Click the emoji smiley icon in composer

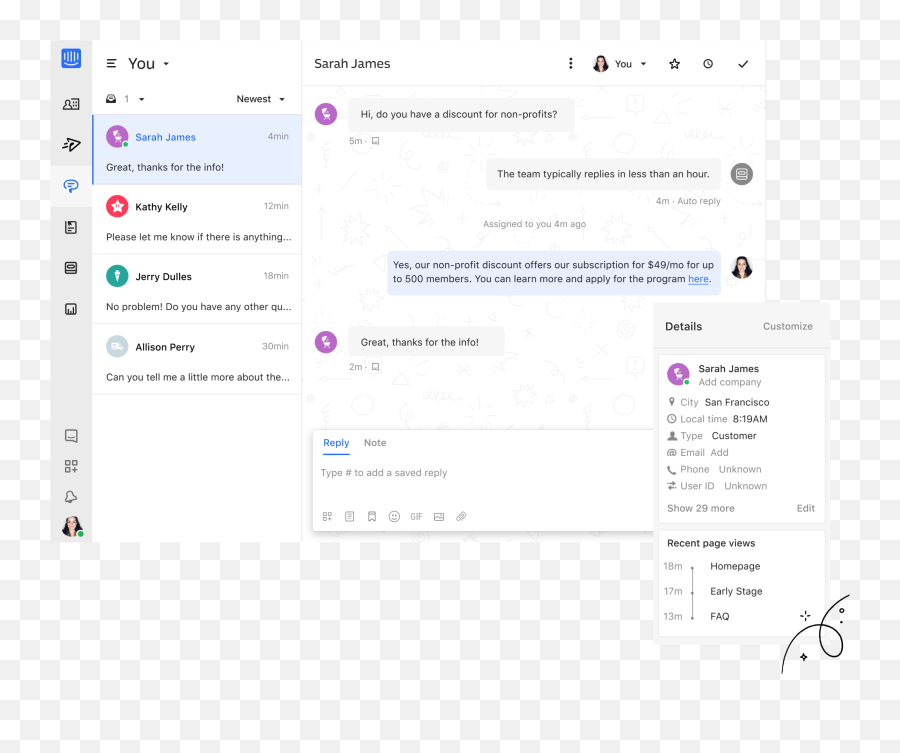point(394,517)
